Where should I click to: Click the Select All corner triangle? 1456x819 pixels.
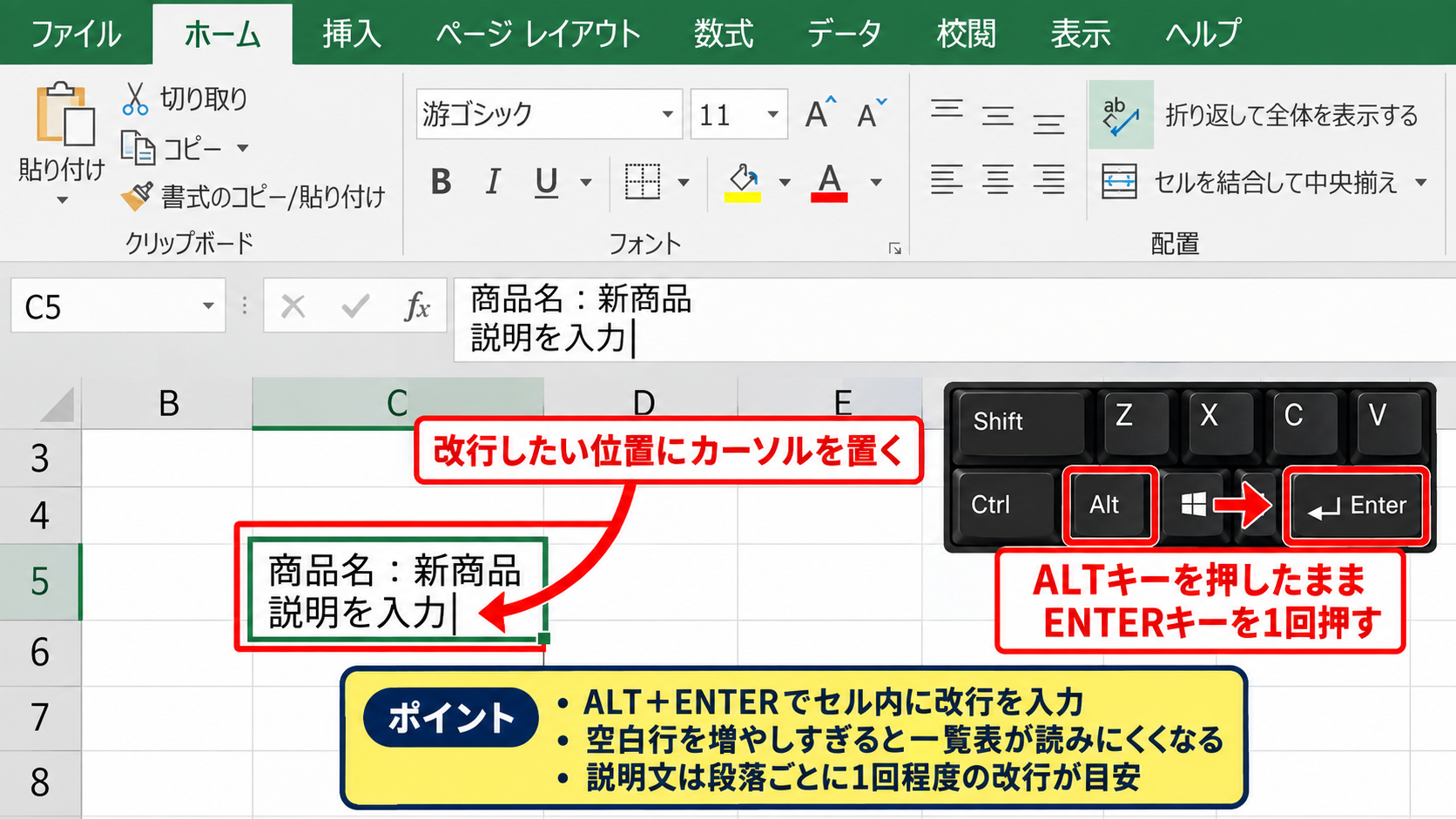tap(57, 405)
